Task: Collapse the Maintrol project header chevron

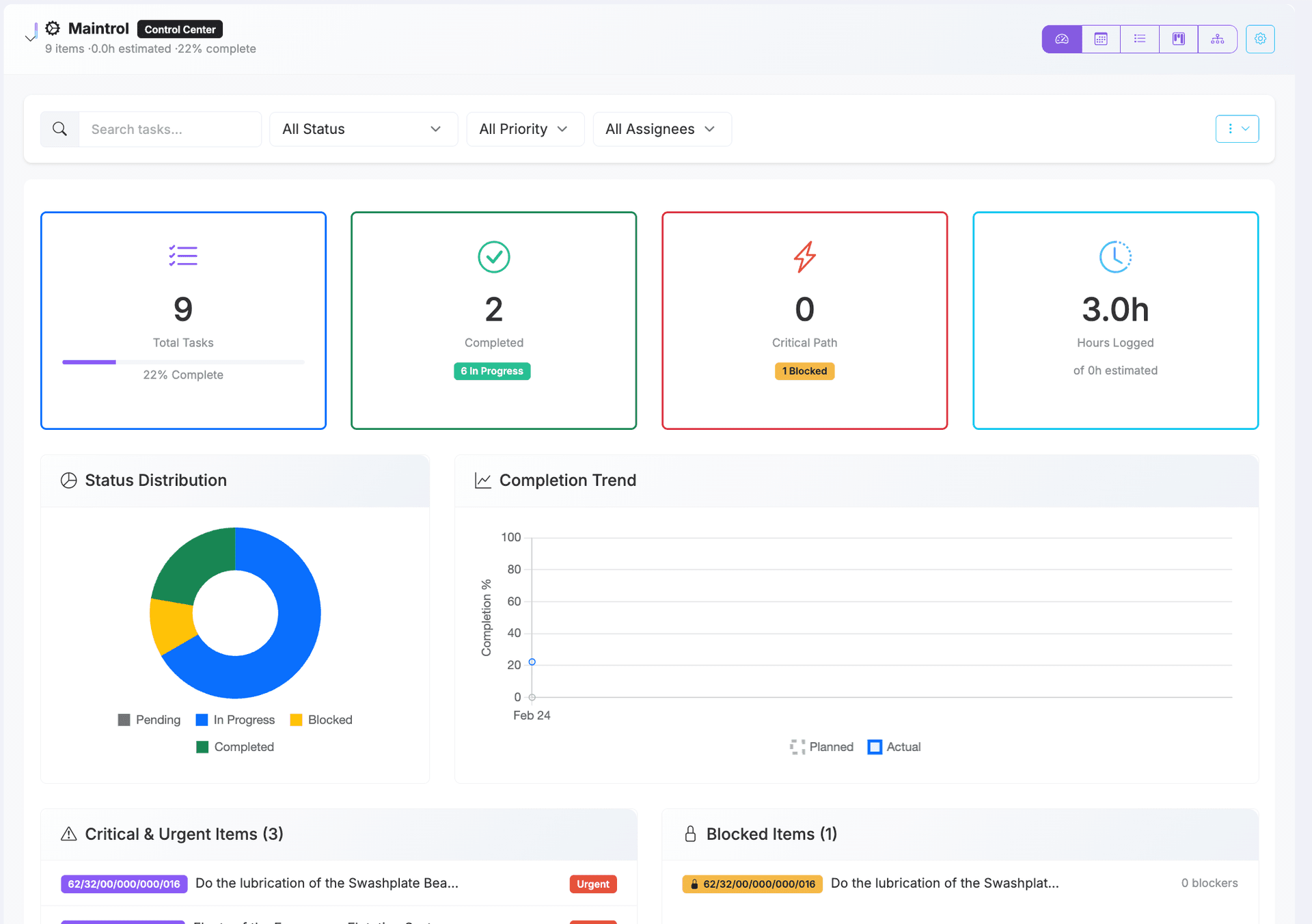Action: pos(30,38)
